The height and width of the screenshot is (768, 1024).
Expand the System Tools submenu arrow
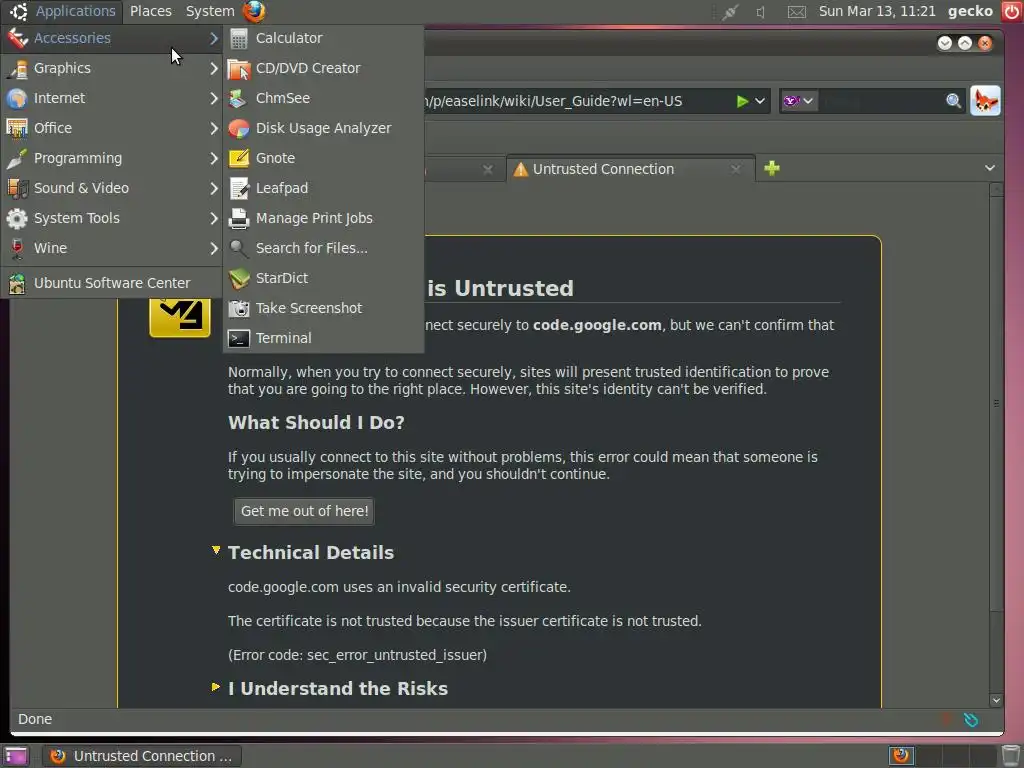(x=214, y=218)
